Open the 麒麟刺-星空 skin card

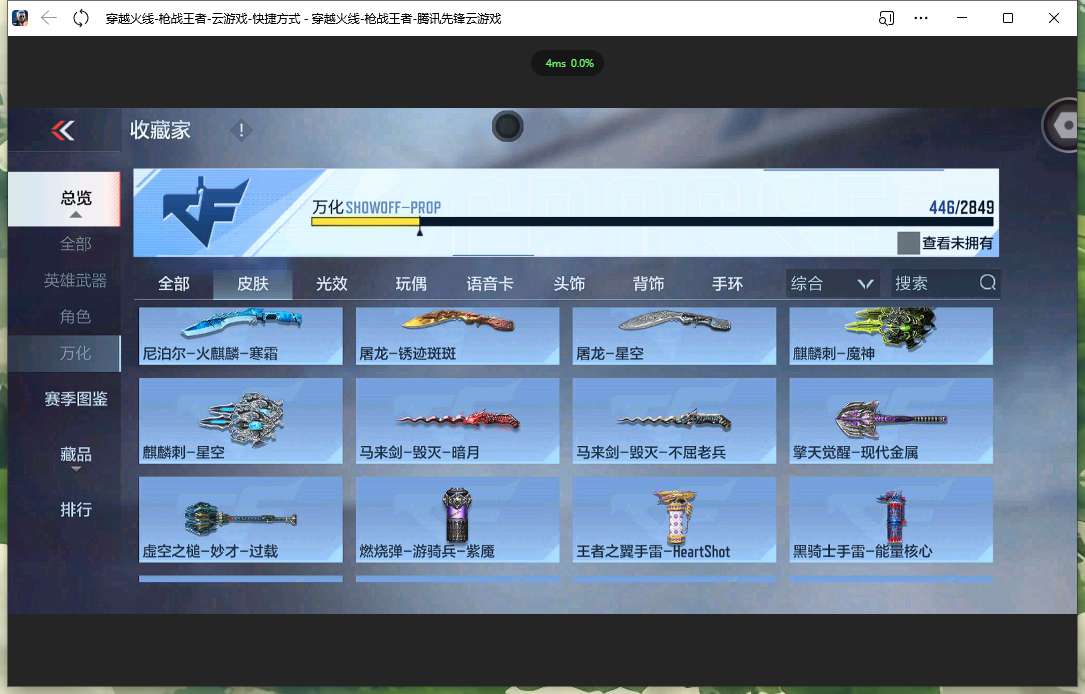pyautogui.click(x=241, y=421)
